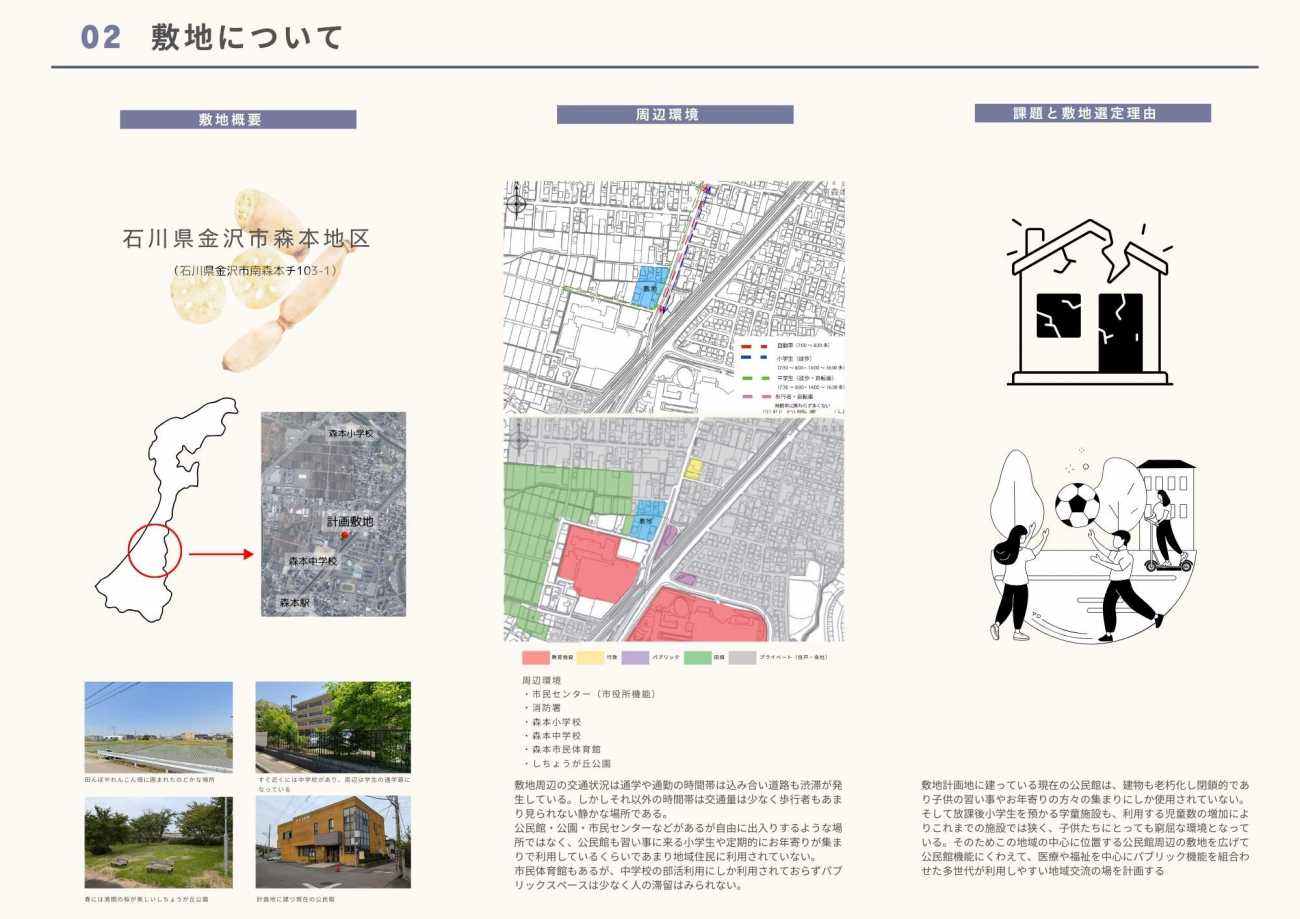Click the soccer ball in the illustration
This screenshot has width=1300, height=919.
1077,506
